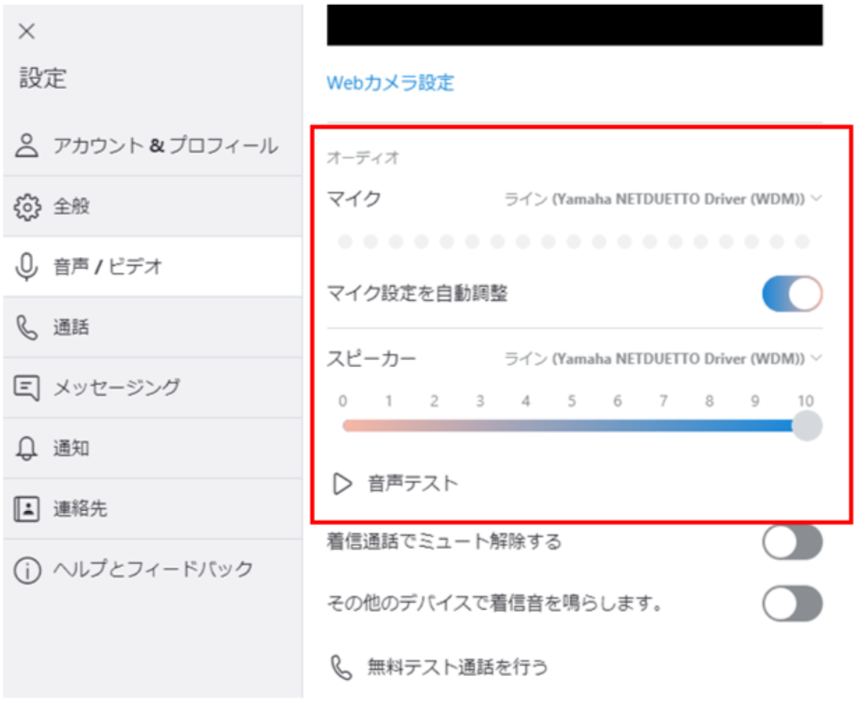The height and width of the screenshot is (705, 867).
Task: Click the 全般 gear icon
Action: tap(26, 206)
